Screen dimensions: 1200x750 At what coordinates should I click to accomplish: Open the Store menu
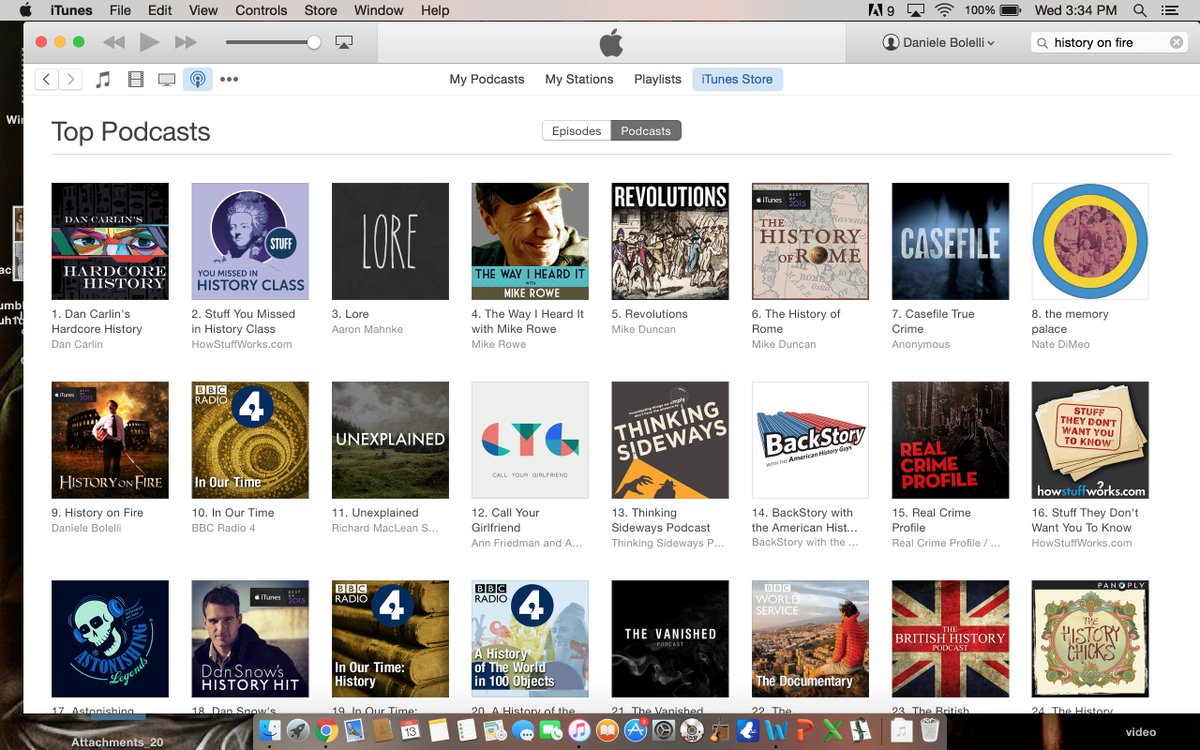point(321,10)
